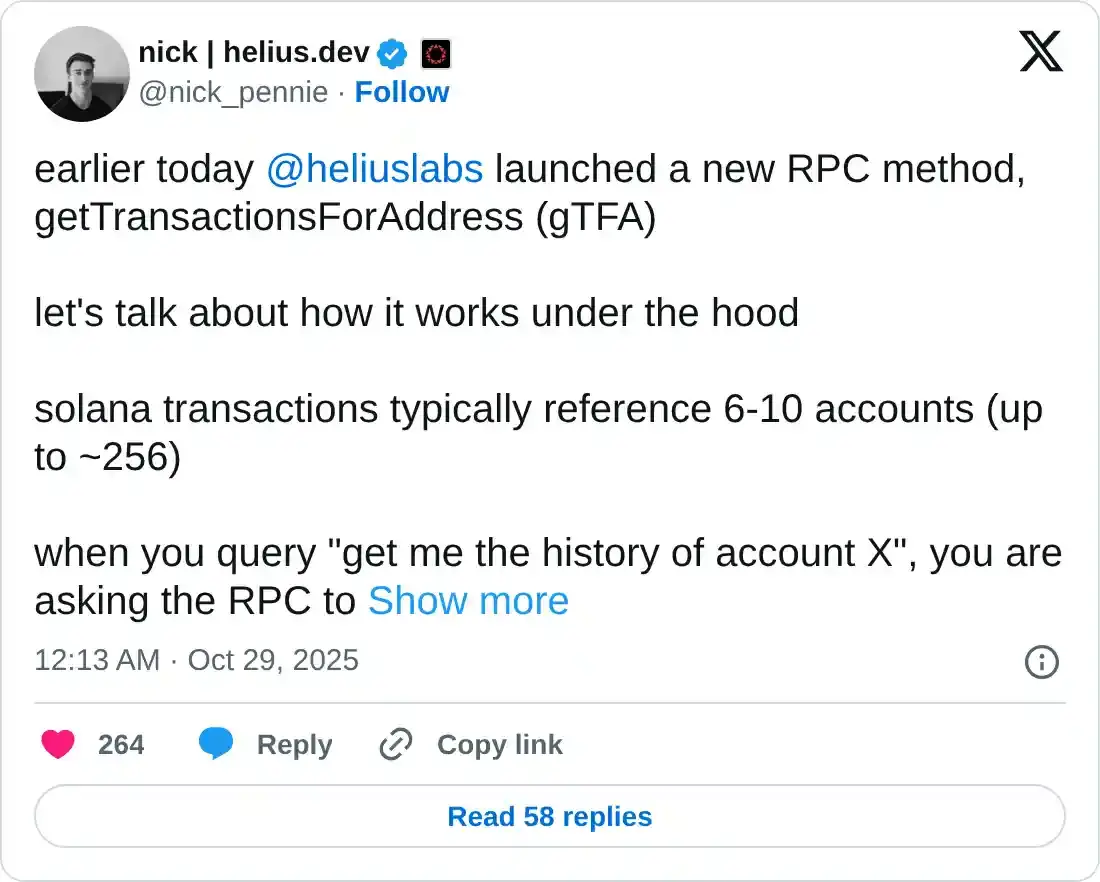1100x882 pixels.
Task: Click the Reply text label
Action: 294,744
